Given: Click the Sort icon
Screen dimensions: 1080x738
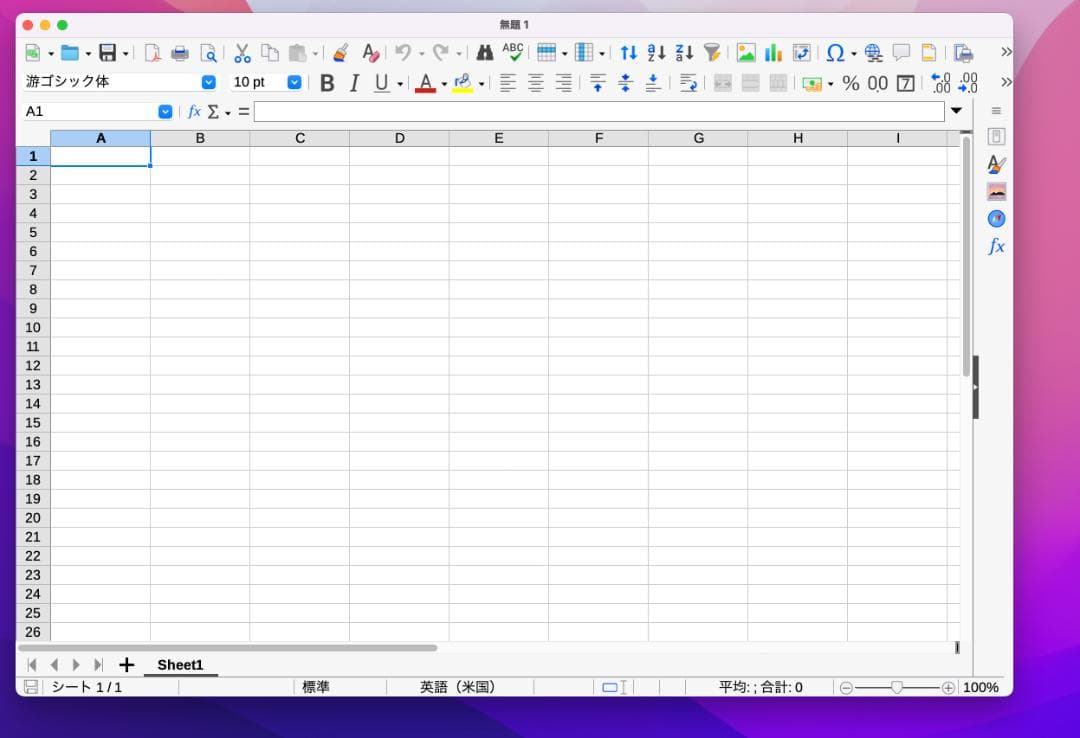Looking at the screenshot, I should (x=628, y=52).
